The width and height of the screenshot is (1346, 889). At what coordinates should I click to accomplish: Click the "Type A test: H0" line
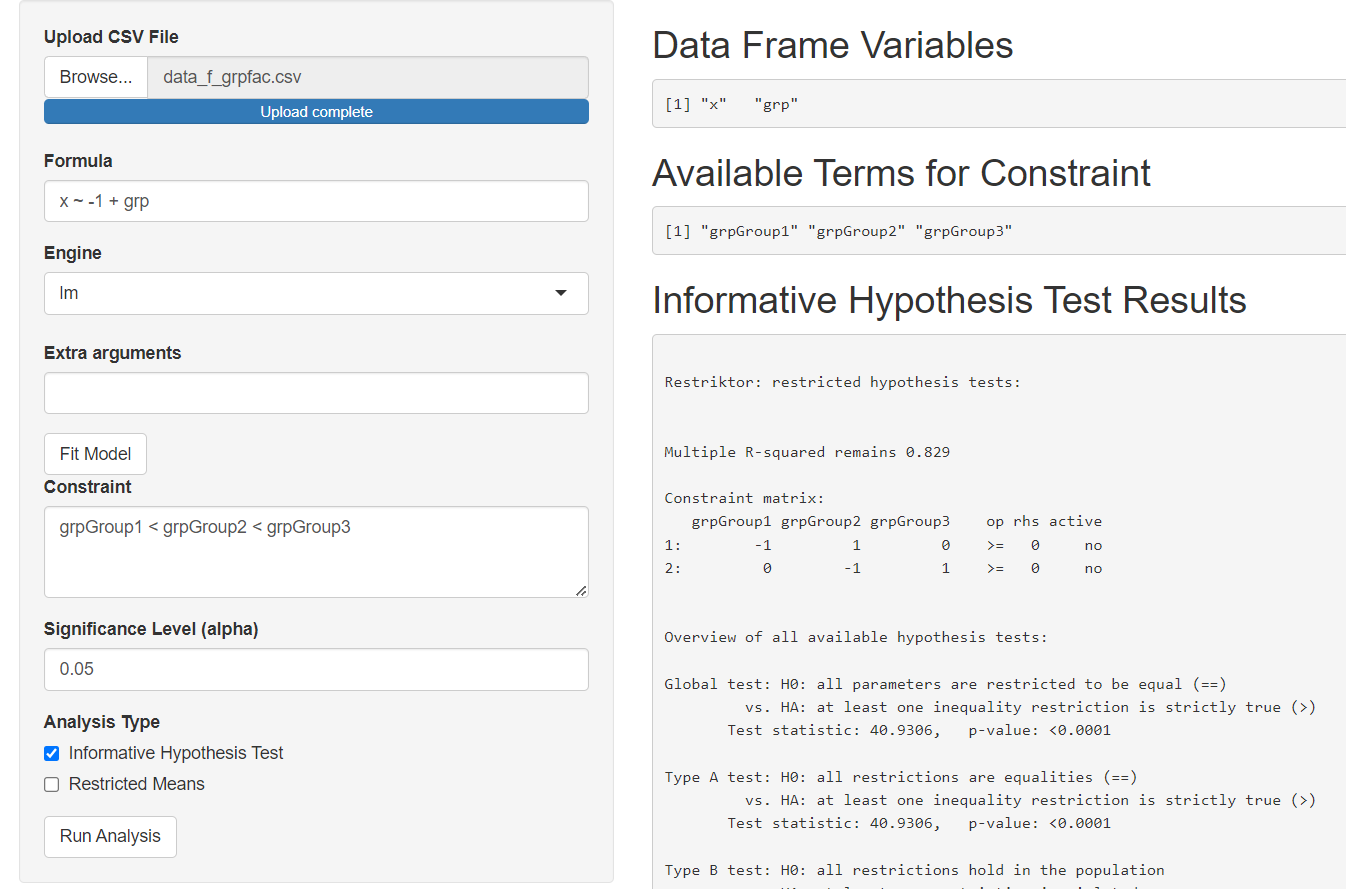click(x=901, y=777)
